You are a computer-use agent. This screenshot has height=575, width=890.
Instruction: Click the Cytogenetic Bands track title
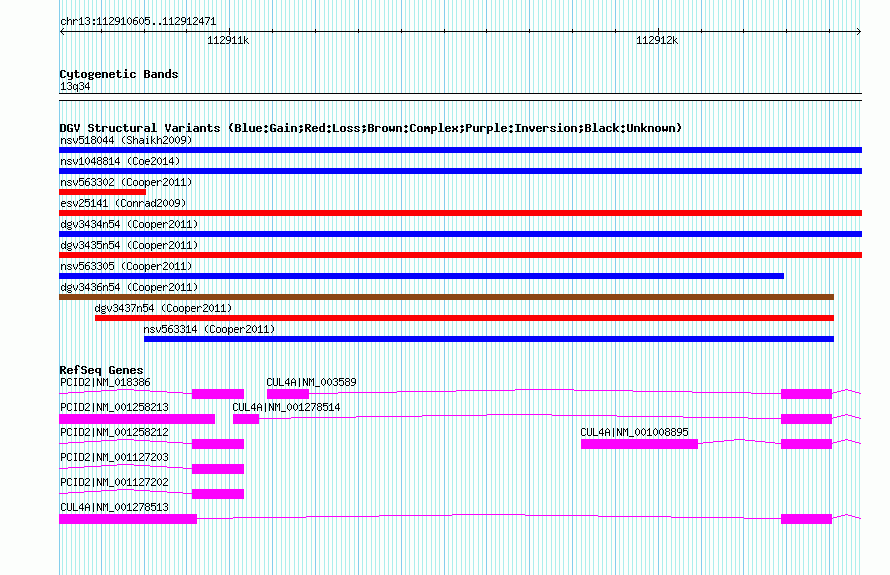[119, 74]
